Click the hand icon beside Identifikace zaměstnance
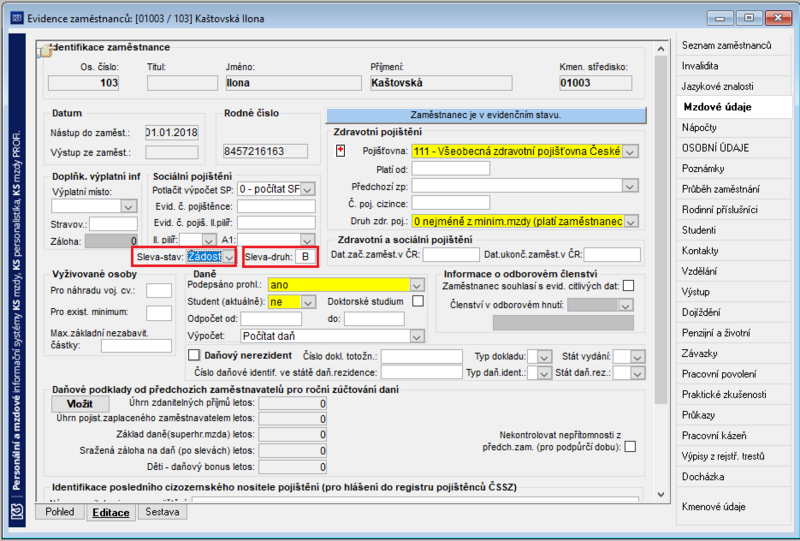 (45, 50)
